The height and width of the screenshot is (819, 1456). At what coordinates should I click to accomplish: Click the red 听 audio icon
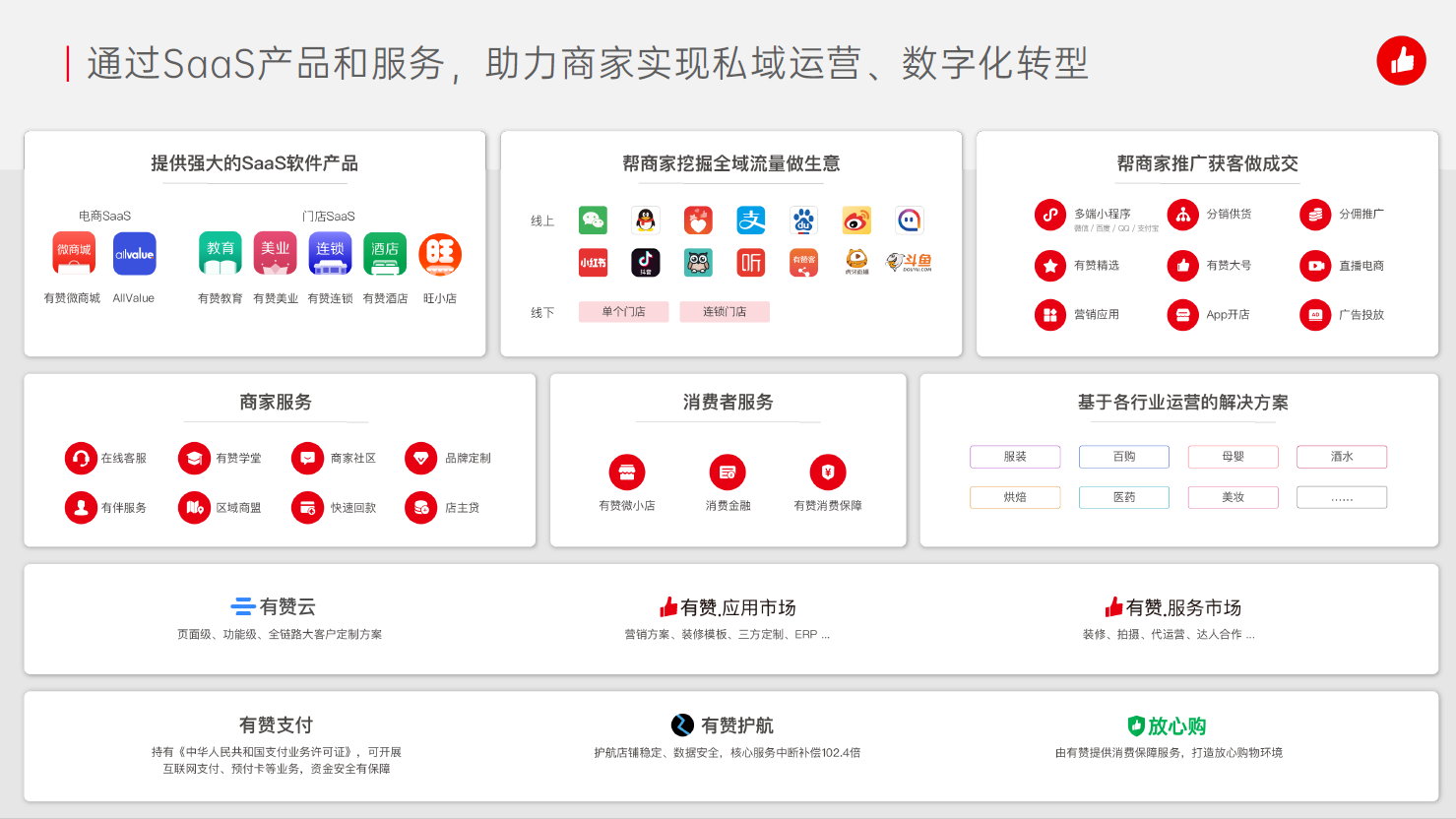point(751,263)
